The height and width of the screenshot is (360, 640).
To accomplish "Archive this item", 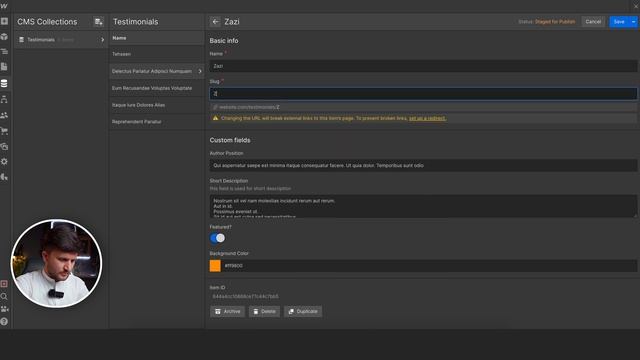I will pyautogui.click(x=227, y=311).
